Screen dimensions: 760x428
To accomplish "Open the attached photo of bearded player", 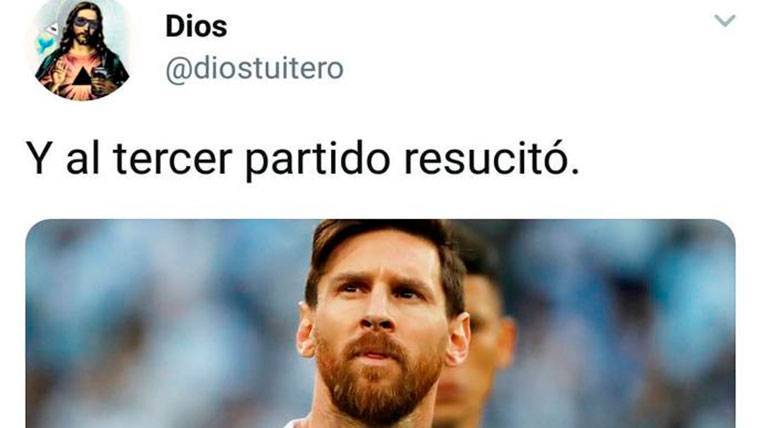I will click(380, 323).
